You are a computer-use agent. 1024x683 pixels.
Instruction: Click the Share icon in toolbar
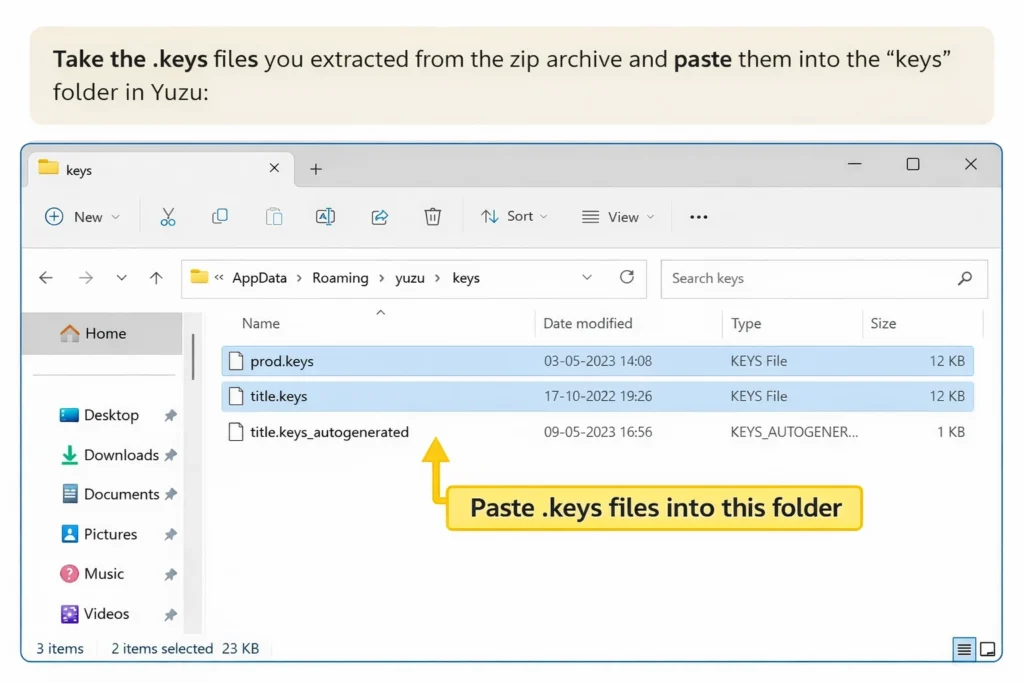[379, 217]
